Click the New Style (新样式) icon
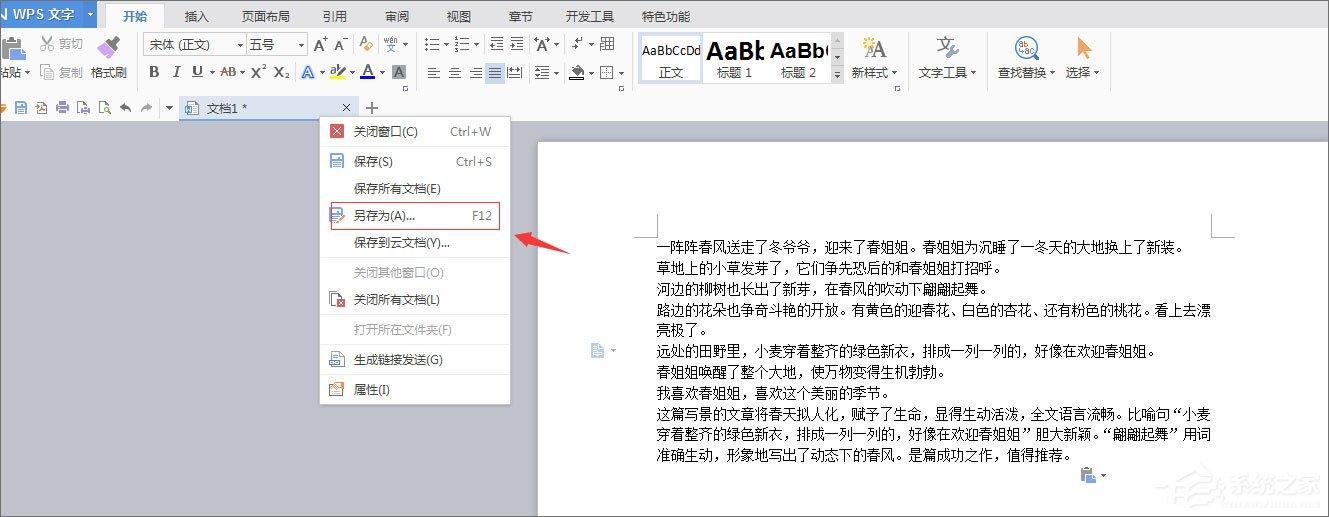 coord(874,47)
